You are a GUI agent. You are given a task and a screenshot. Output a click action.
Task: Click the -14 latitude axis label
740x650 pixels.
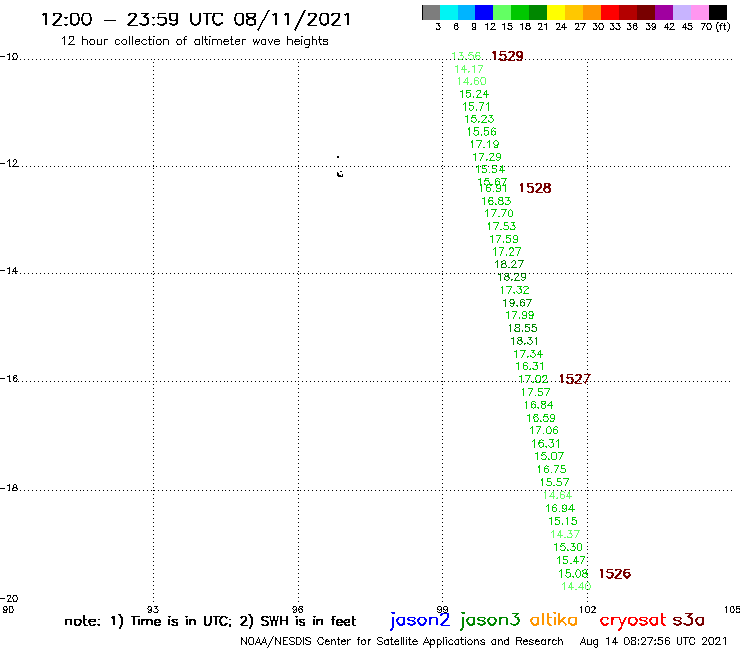click(9, 271)
